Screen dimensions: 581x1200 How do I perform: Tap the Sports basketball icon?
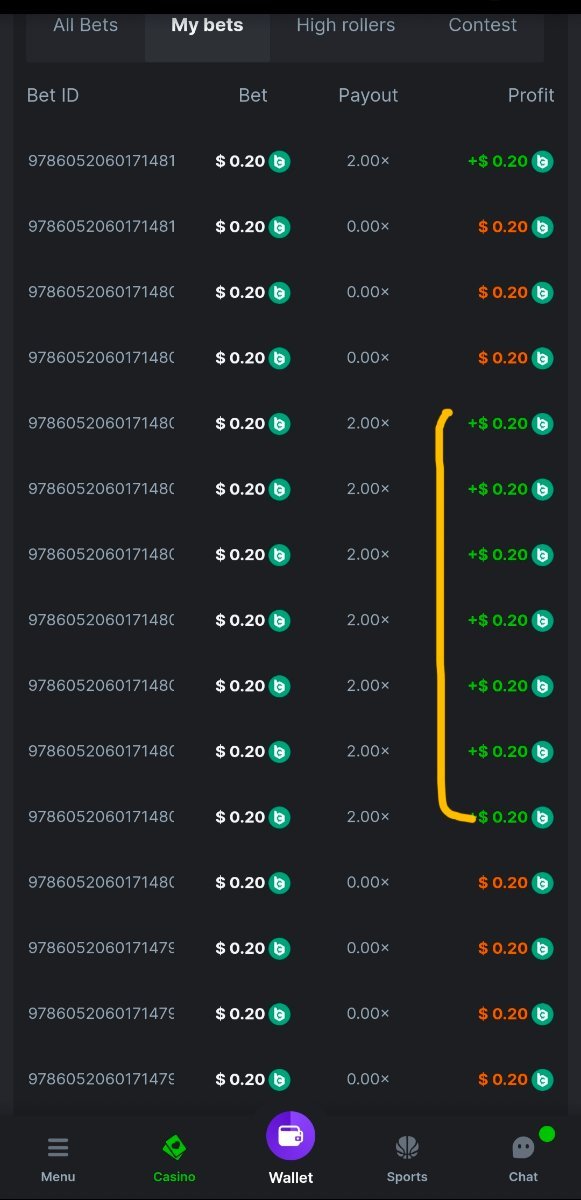tap(407, 1147)
